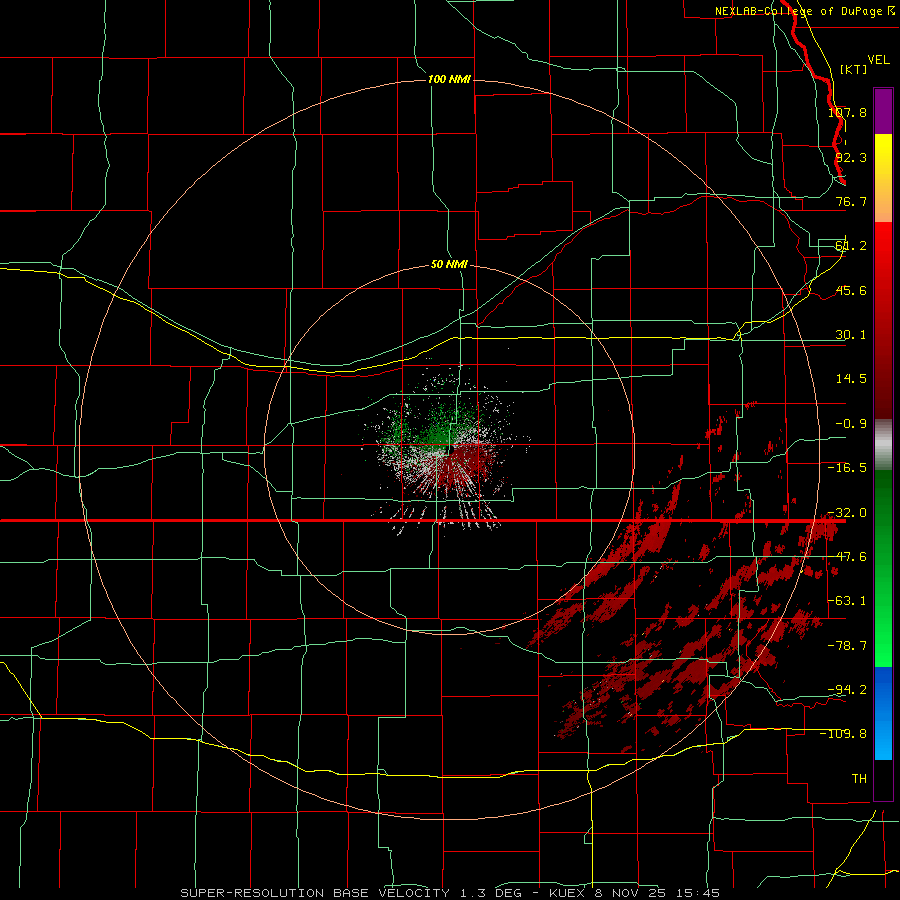The image size is (900, 900).
Task: Click the 100 NMI range ring label
Action: [x=449, y=79]
